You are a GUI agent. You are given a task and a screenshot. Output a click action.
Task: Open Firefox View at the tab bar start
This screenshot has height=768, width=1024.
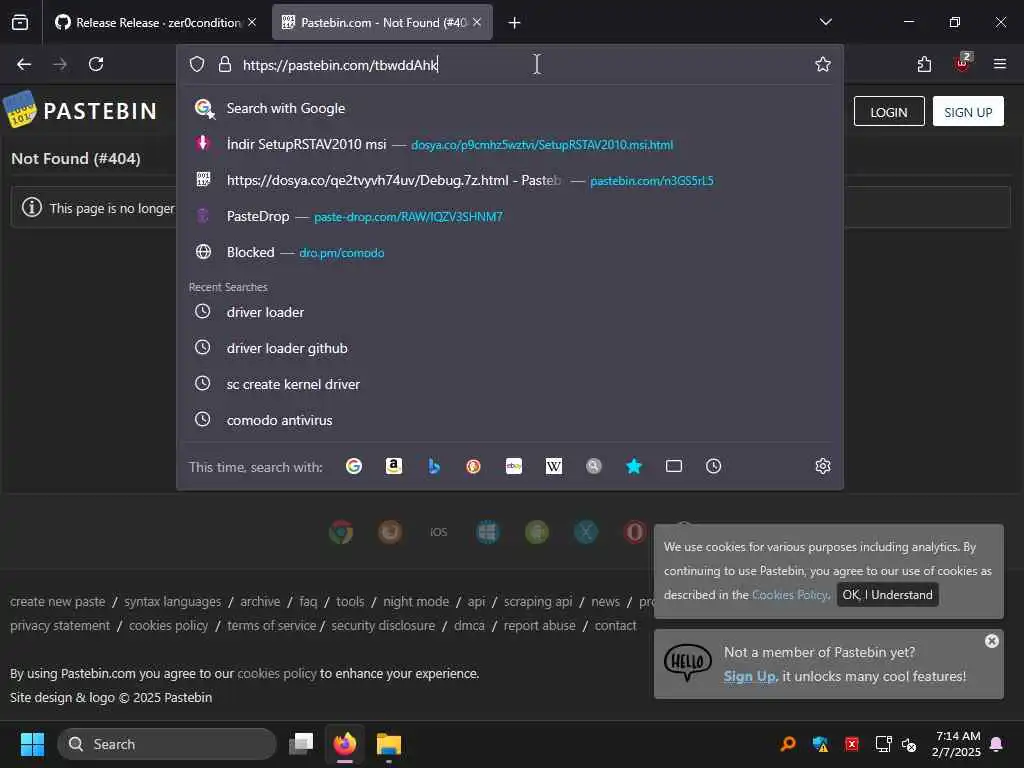point(20,22)
